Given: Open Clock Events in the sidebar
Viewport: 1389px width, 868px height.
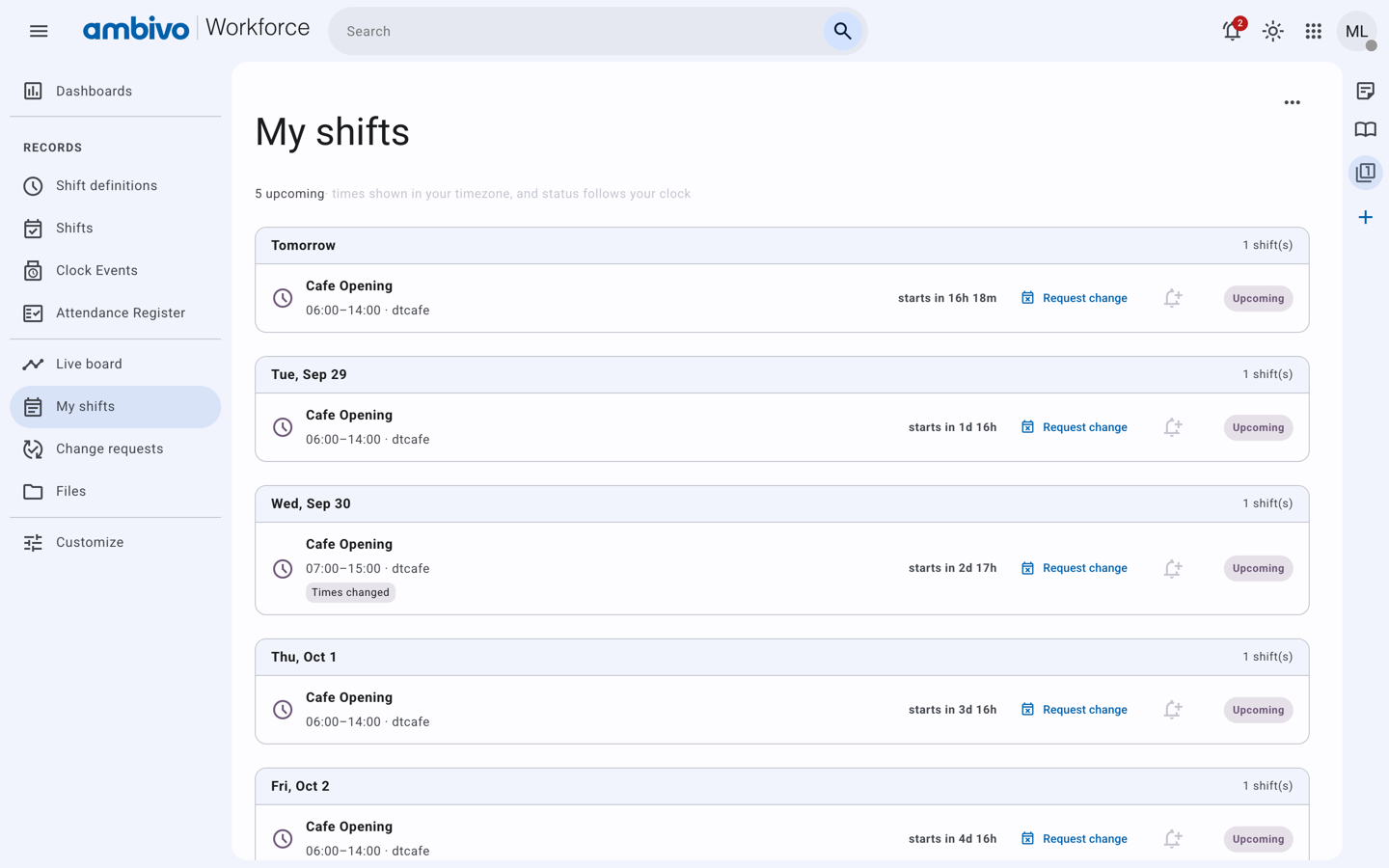Looking at the screenshot, I should [116, 270].
